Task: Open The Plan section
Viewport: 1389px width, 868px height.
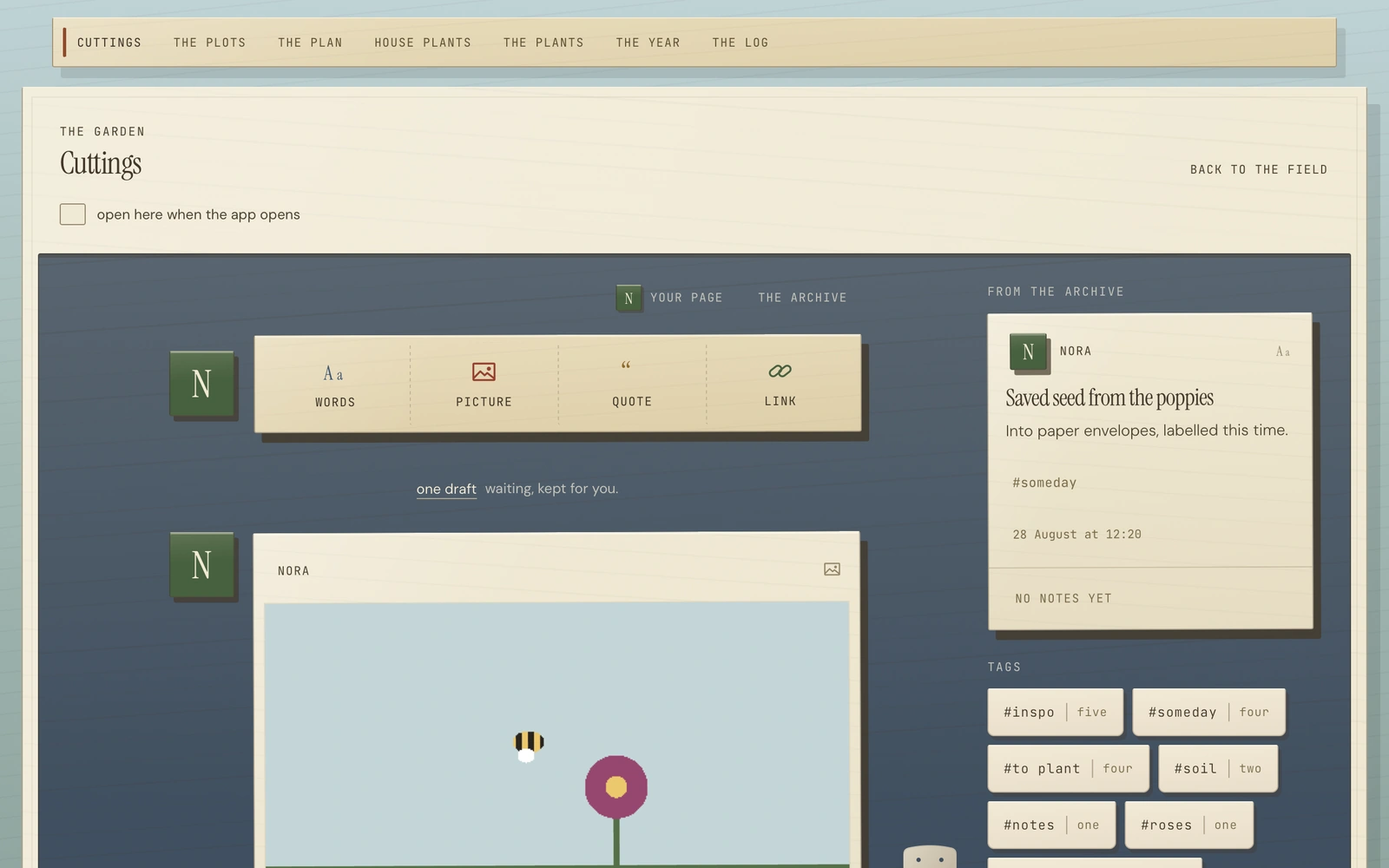Action: click(310, 43)
